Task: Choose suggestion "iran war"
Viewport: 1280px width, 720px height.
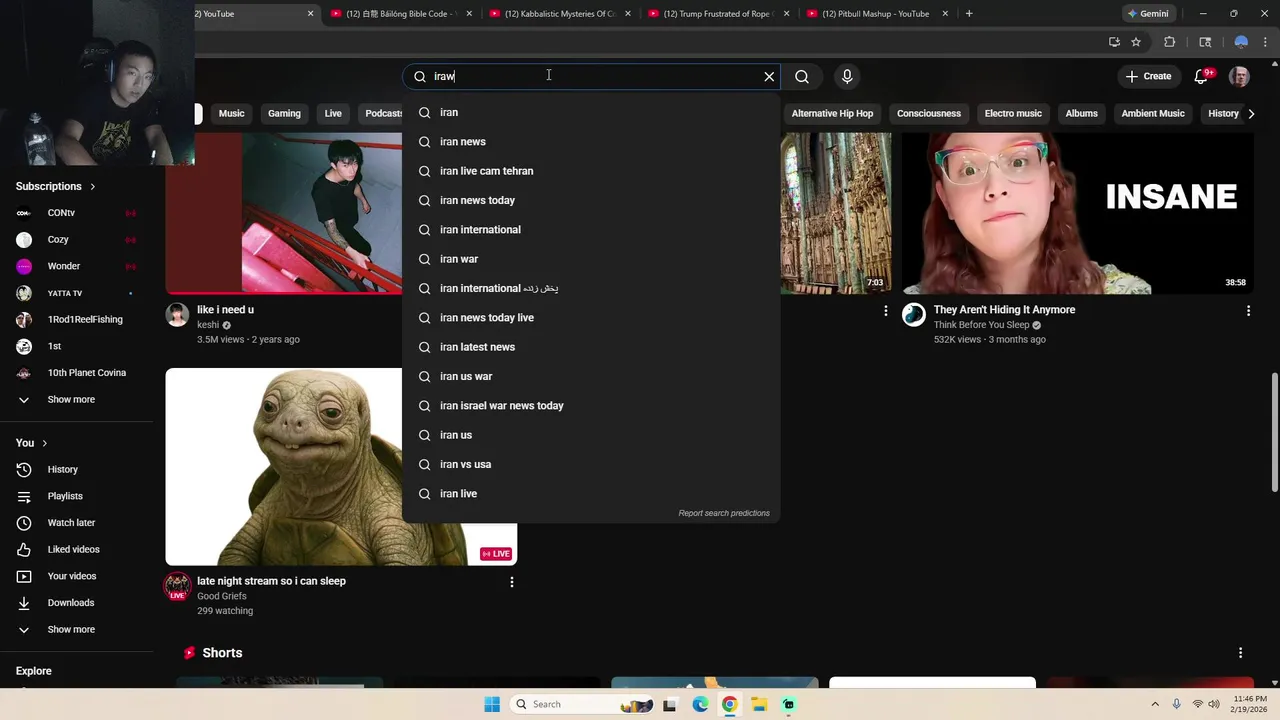Action: click(x=591, y=259)
